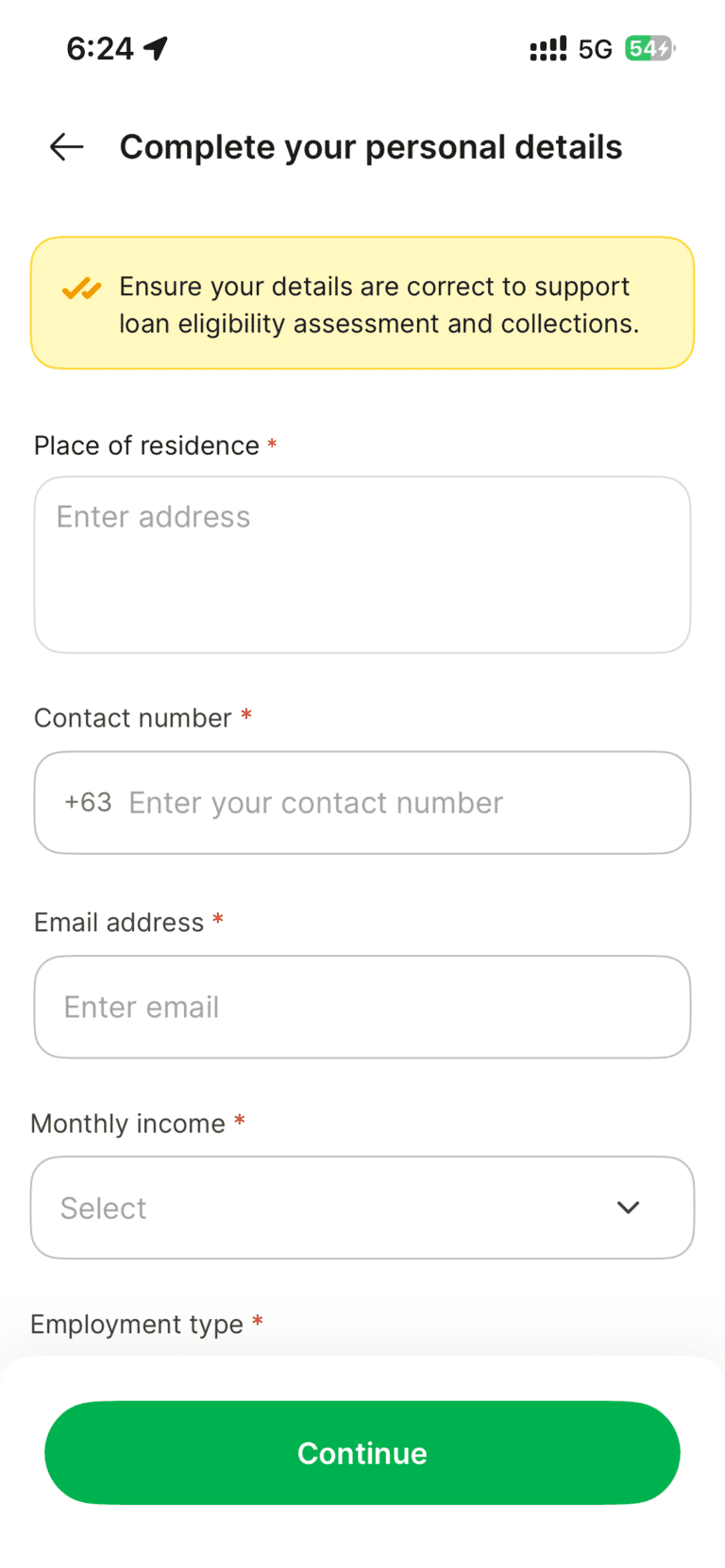Tap the +63 country code prefix
725x1568 pixels.
pyautogui.click(x=88, y=803)
